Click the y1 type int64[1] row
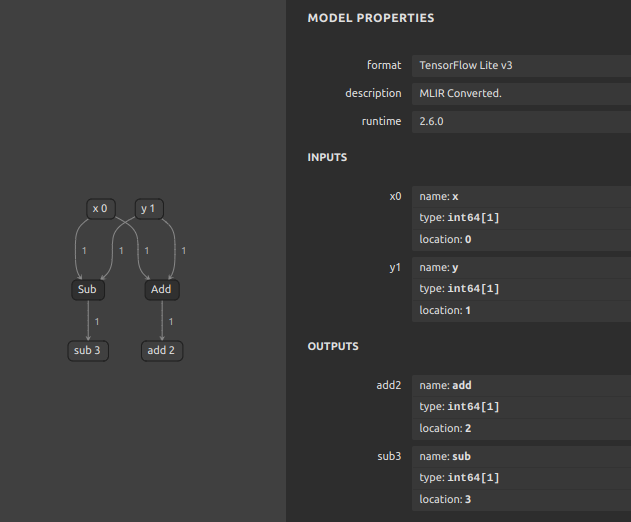Screen dimensions: 631x522 521,289
